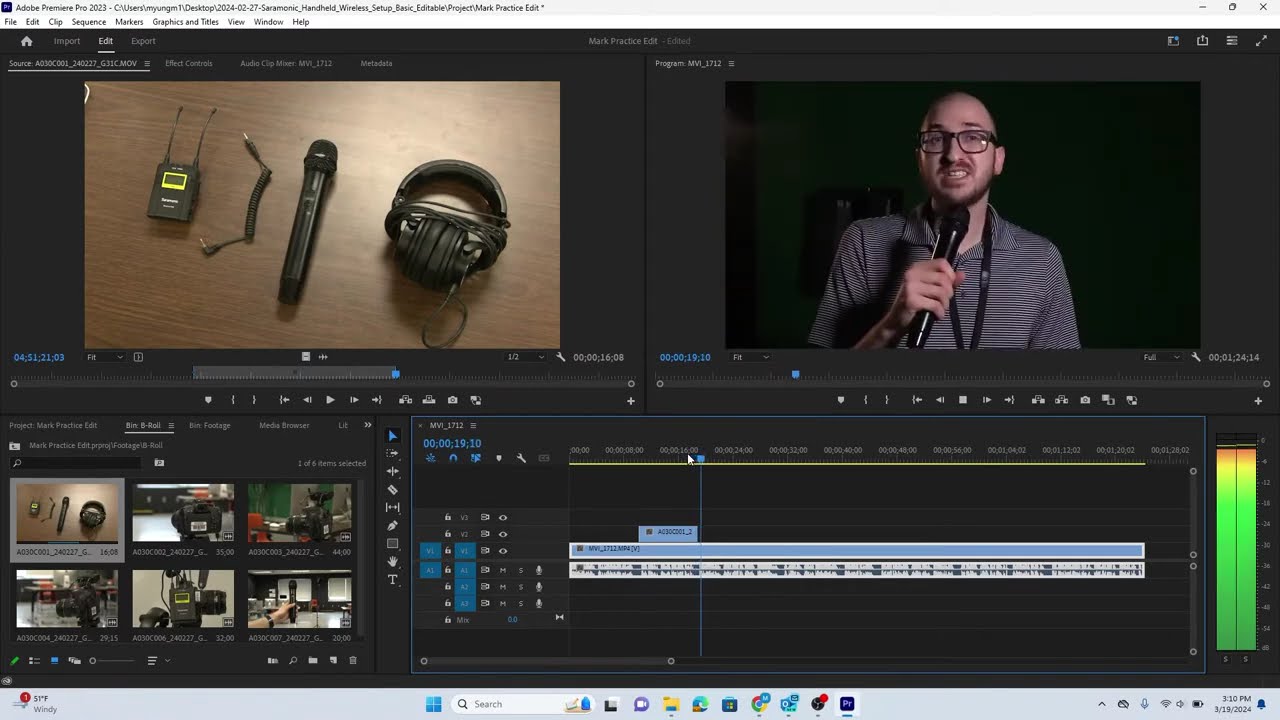Select the Ripple Edit tool
The height and width of the screenshot is (720, 1280).
pyautogui.click(x=392, y=472)
